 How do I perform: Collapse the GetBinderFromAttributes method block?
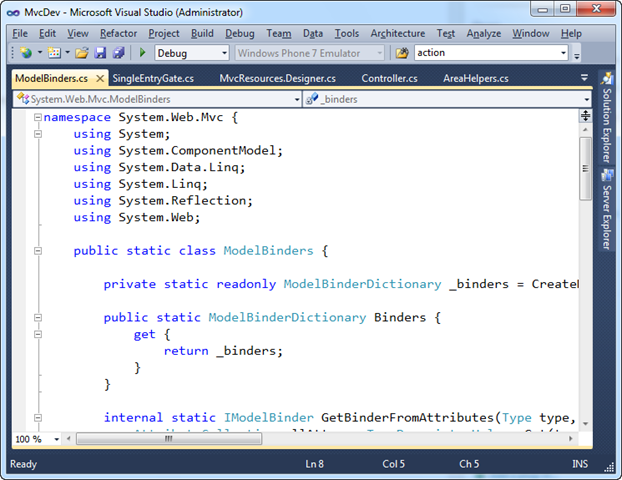coord(38,417)
